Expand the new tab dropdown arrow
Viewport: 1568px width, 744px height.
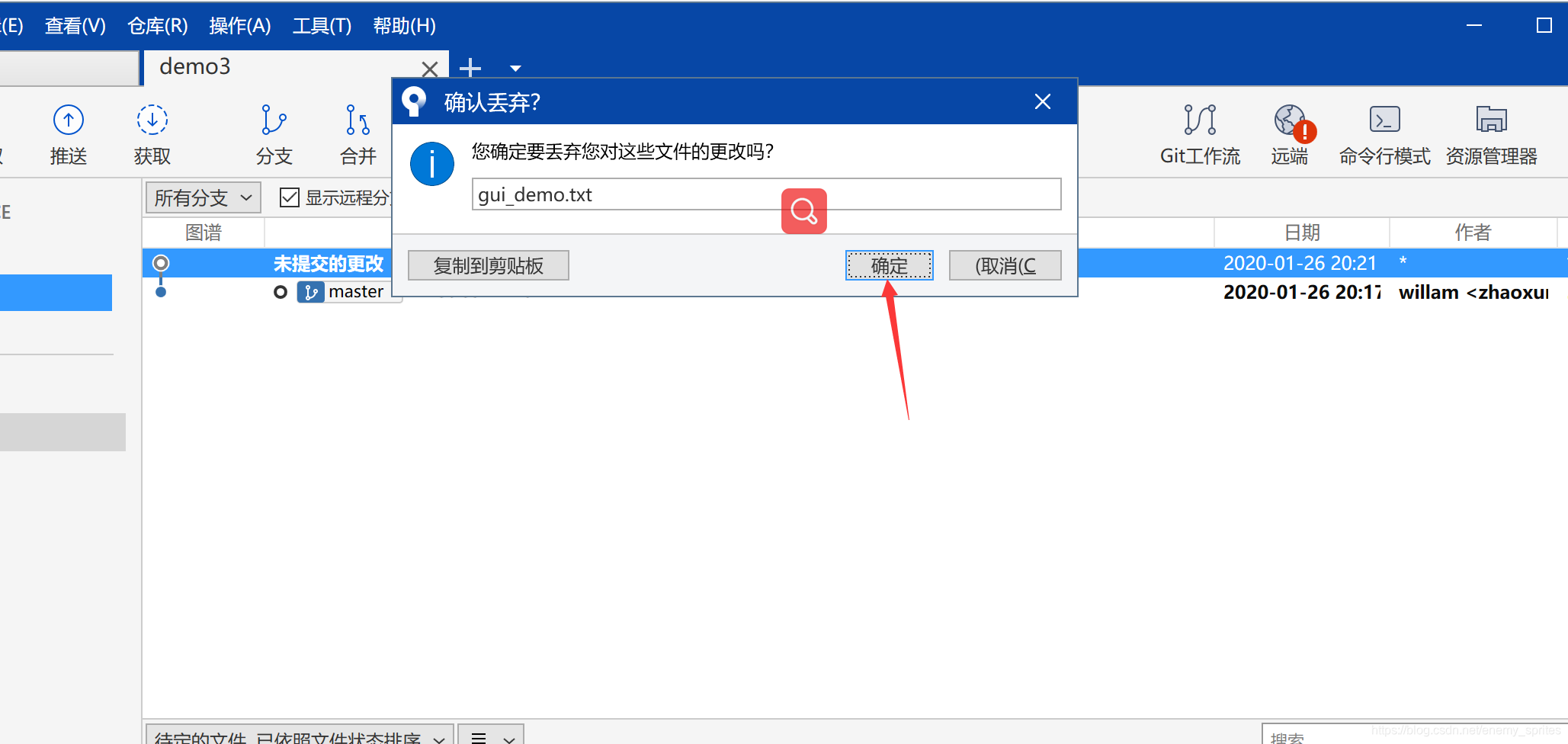tap(515, 69)
